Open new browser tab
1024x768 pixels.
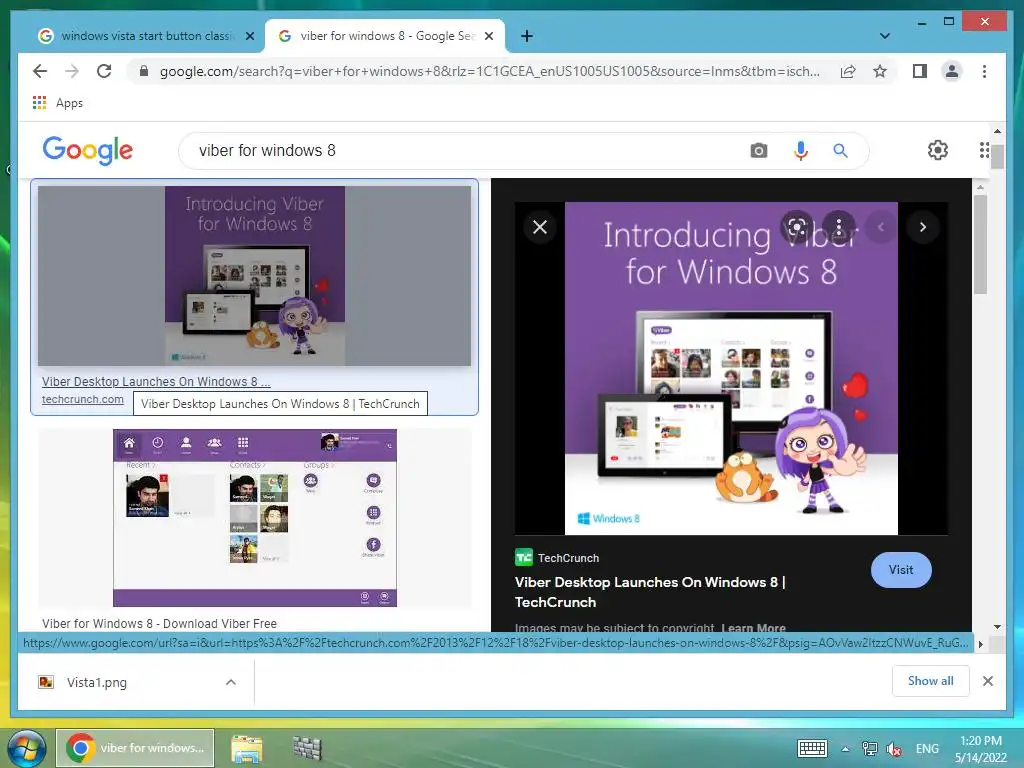[527, 36]
